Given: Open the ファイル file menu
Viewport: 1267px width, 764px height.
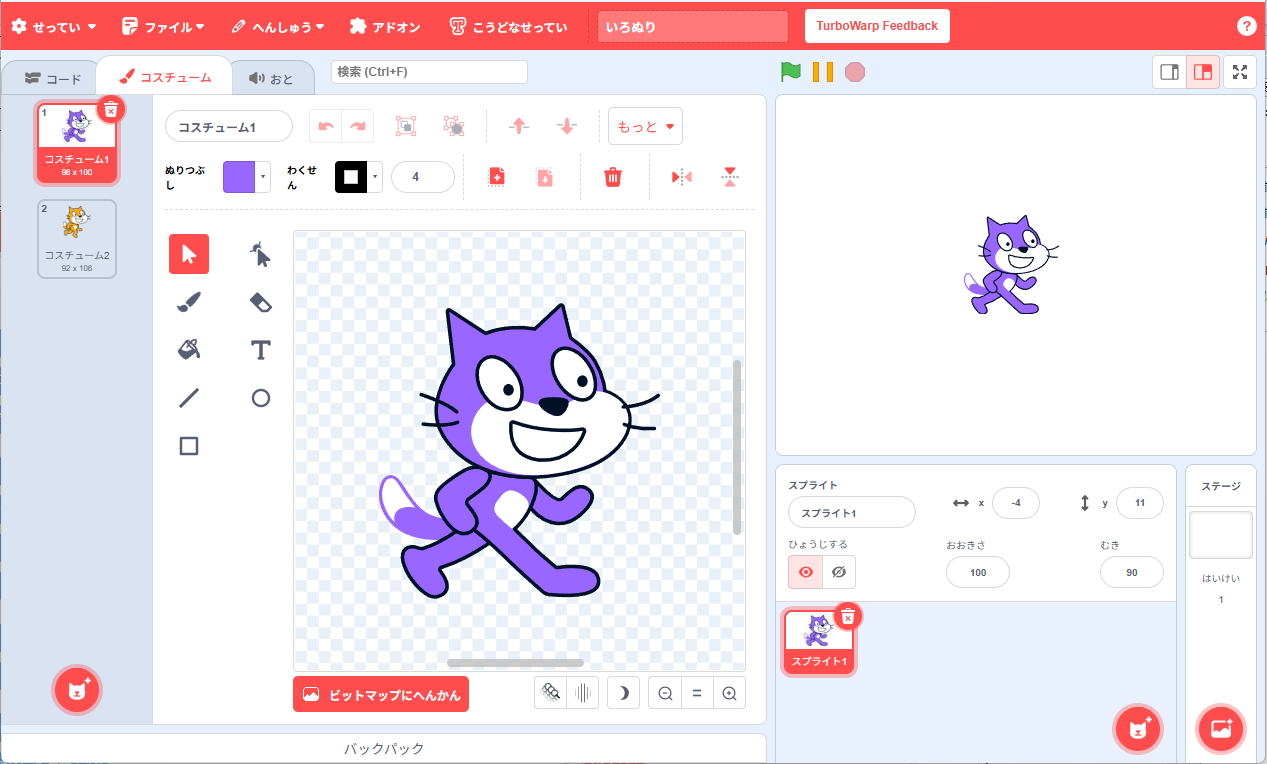Looking at the screenshot, I should pos(164,26).
